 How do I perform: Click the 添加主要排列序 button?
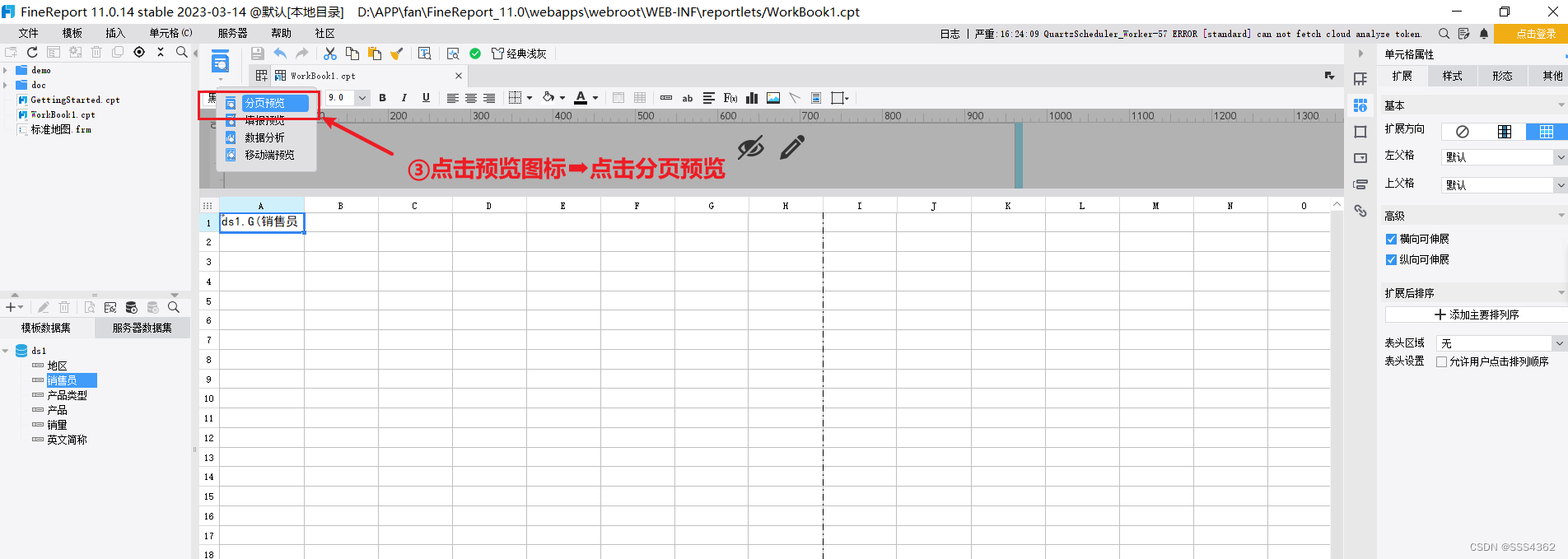(x=1477, y=314)
